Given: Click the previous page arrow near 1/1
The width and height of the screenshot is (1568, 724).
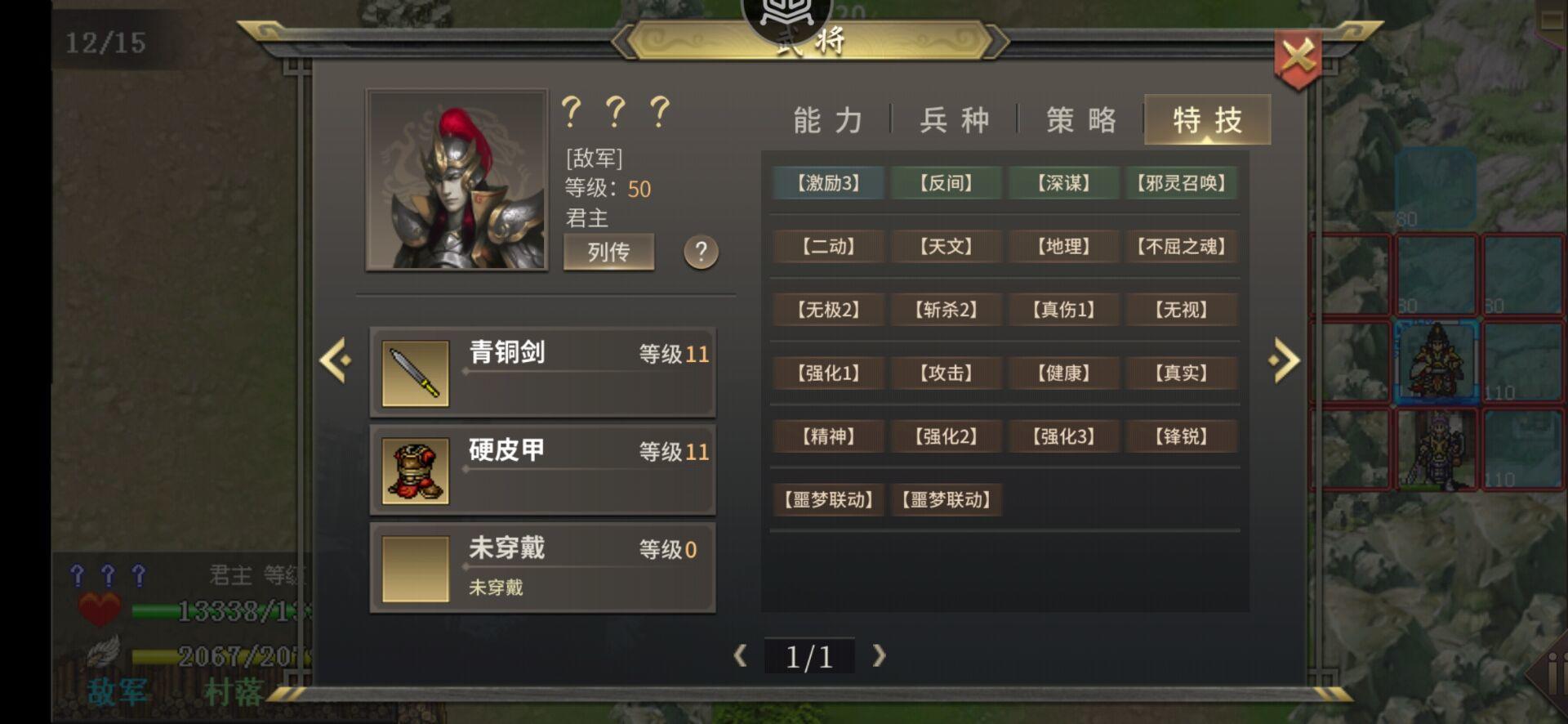Looking at the screenshot, I should [741, 655].
